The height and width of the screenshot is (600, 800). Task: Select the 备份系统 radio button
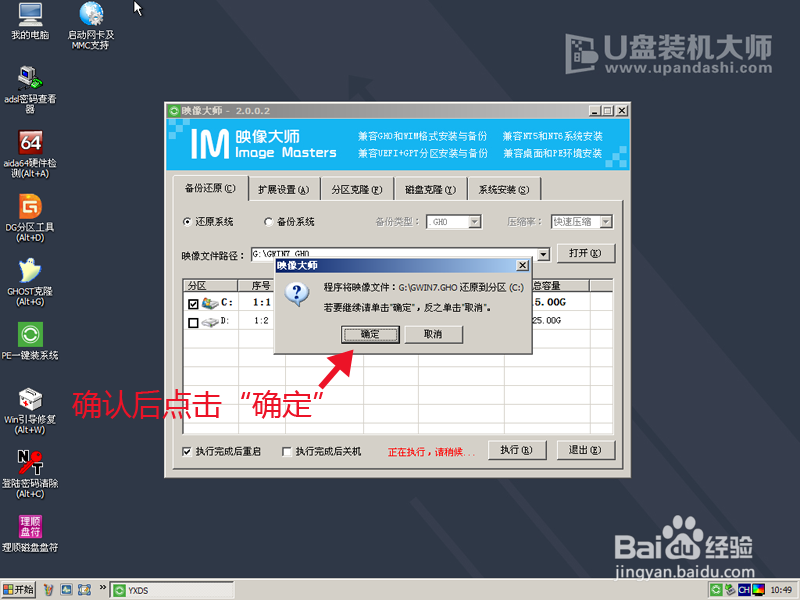pyautogui.click(x=268, y=222)
